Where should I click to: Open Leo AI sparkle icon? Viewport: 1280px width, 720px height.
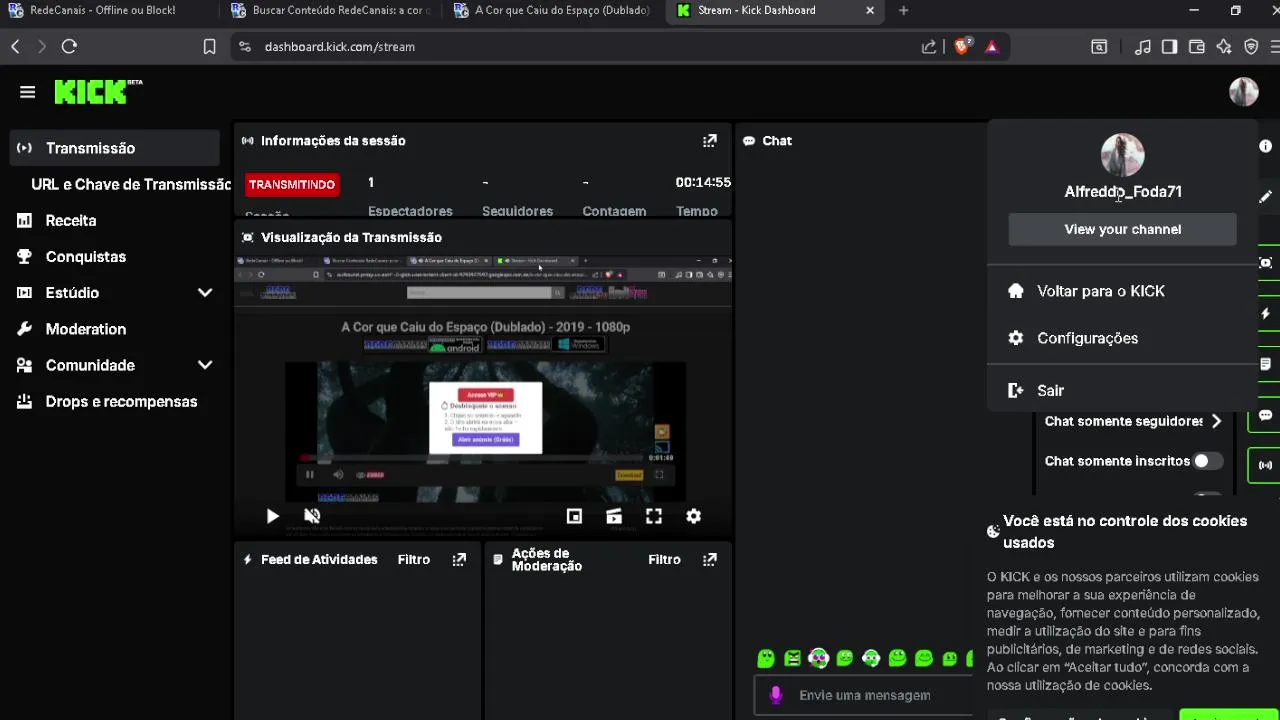pos(1224,46)
